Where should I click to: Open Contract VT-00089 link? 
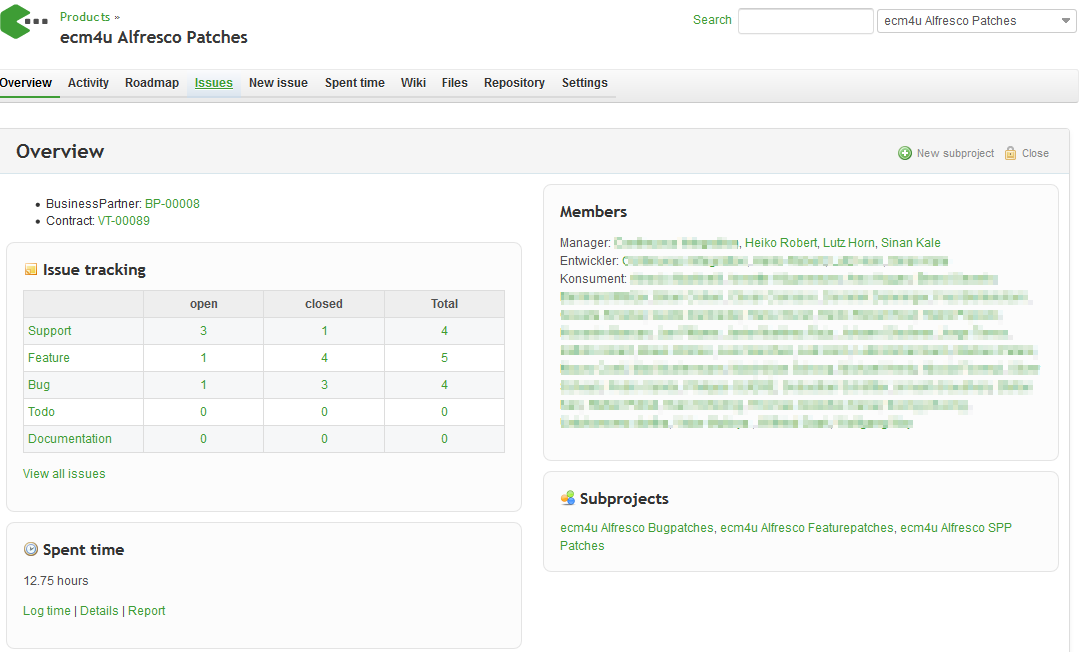click(x=124, y=221)
